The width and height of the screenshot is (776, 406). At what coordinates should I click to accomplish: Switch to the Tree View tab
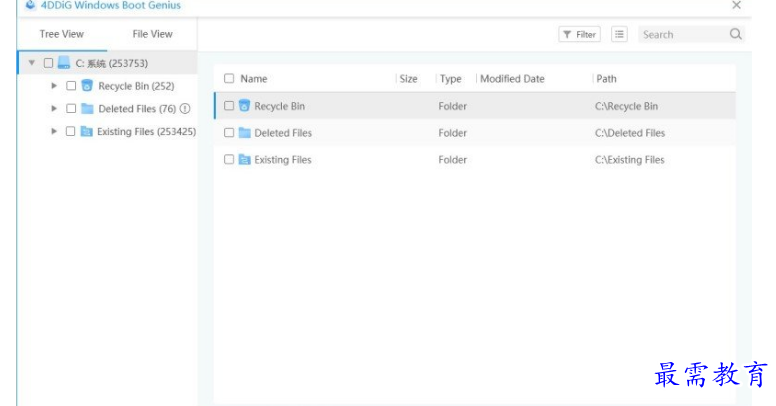click(x=61, y=34)
